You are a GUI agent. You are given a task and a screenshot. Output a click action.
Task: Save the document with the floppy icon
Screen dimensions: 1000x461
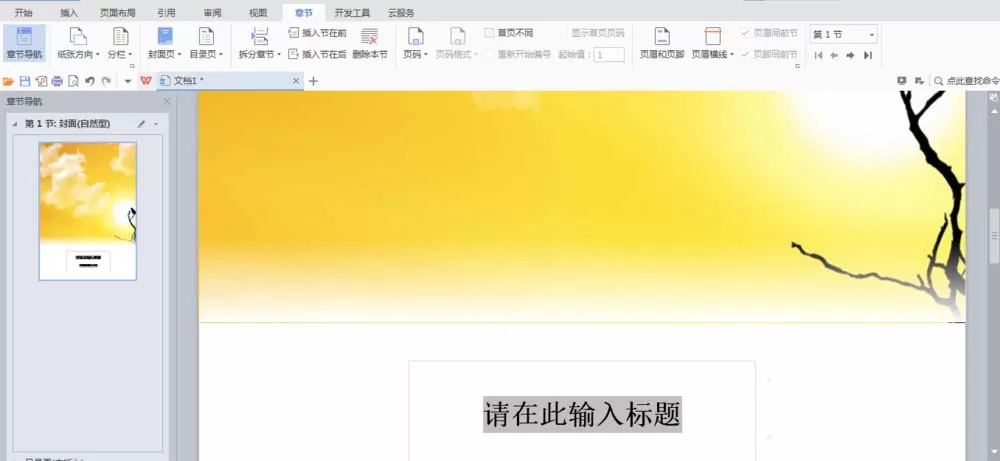pyautogui.click(x=25, y=81)
